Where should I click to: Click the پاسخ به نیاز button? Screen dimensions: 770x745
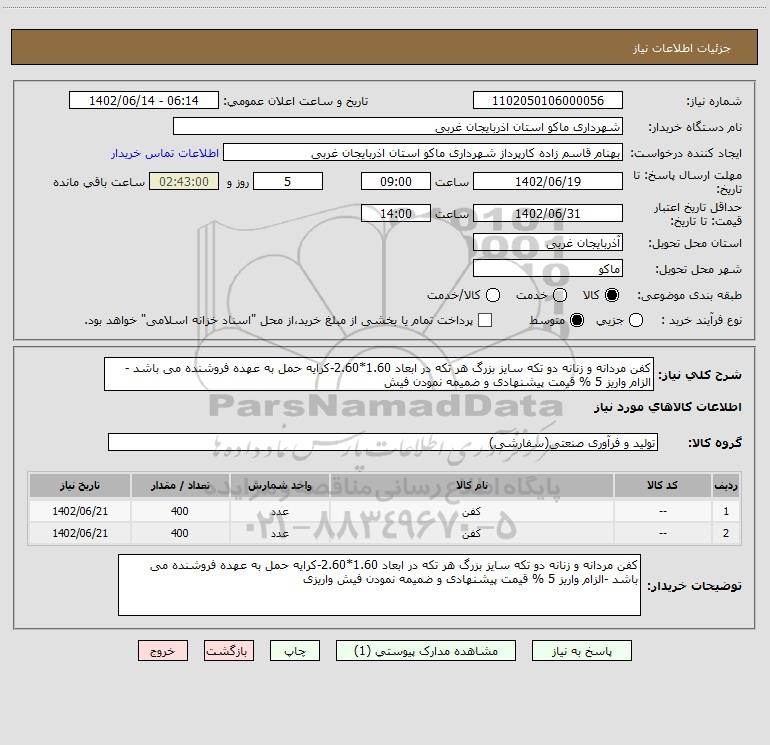pos(582,651)
